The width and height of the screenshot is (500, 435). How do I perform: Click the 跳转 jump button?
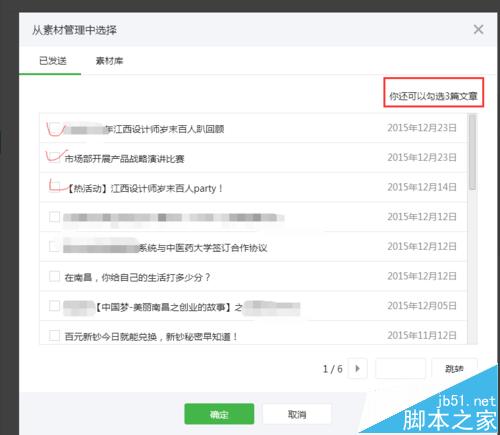point(454,368)
